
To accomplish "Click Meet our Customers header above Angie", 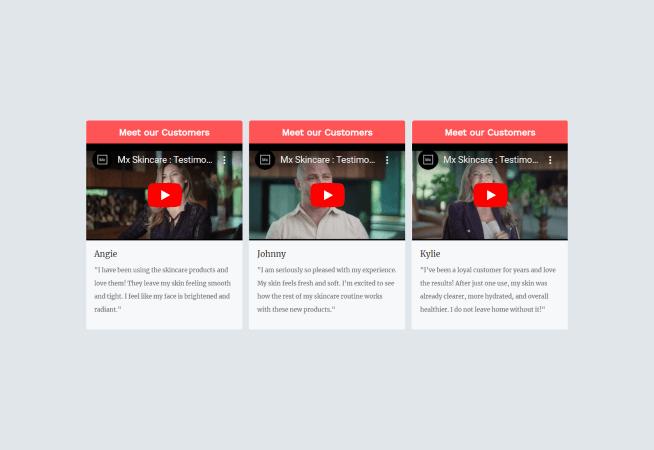I will pyautogui.click(x=164, y=132).
